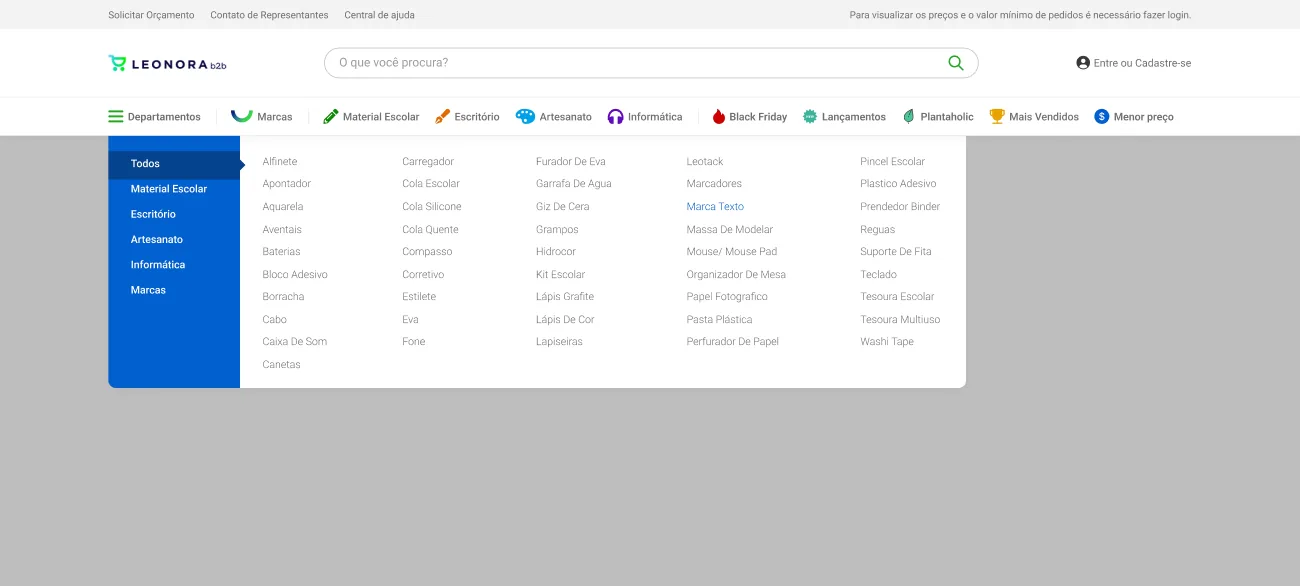Open the Prendedor Binder category
The image size is (1300, 586).
(900, 207)
